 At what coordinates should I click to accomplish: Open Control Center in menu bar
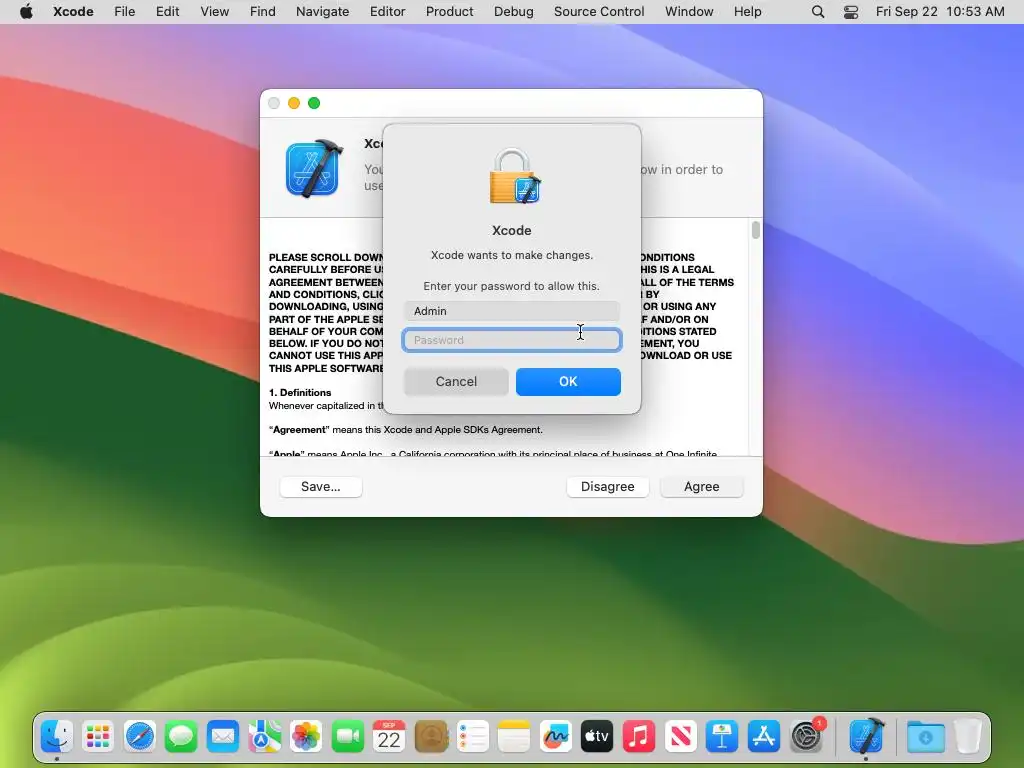(851, 12)
